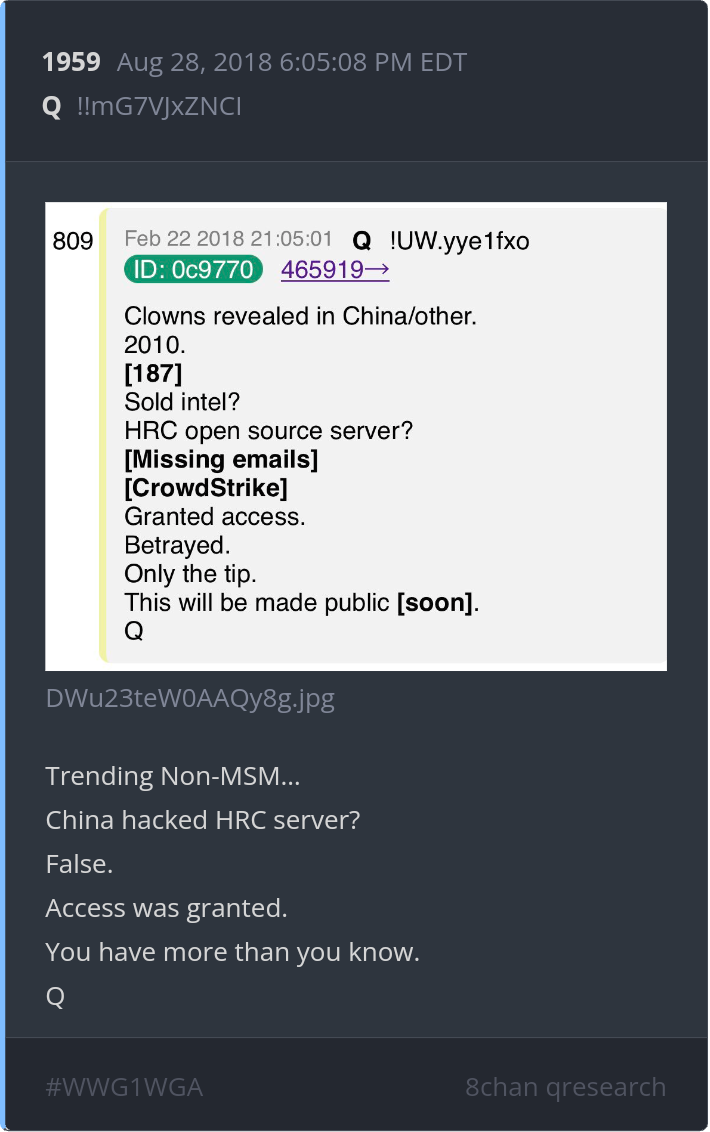Viewport: 710px width, 1132px height.
Task: Click the [187] bold marker
Action: (153, 373)
